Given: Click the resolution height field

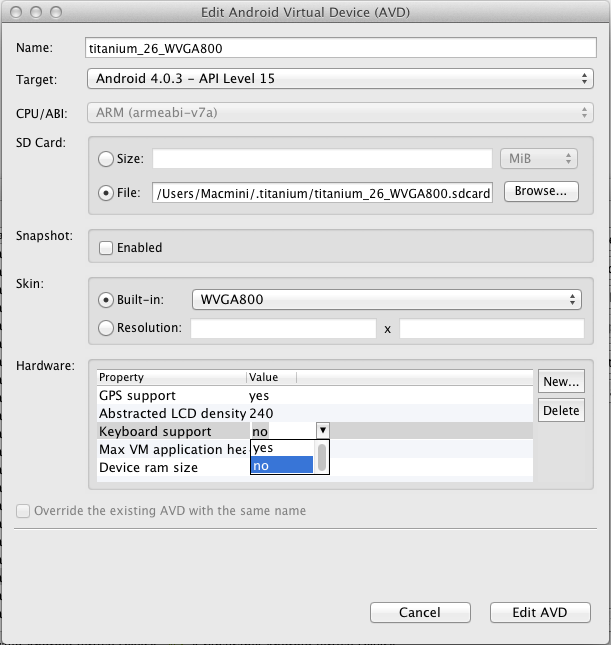Looking at the screenshot, I should point(492,329).
